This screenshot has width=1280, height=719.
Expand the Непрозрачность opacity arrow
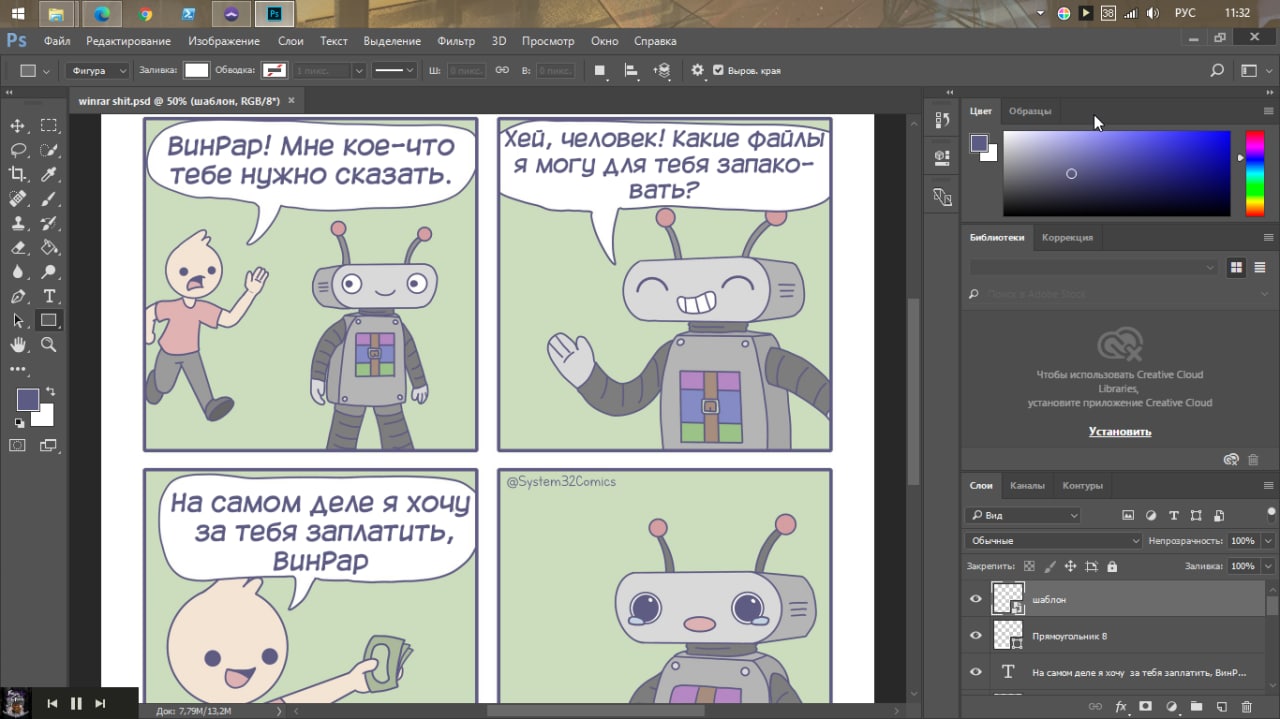pos(1268,541)
